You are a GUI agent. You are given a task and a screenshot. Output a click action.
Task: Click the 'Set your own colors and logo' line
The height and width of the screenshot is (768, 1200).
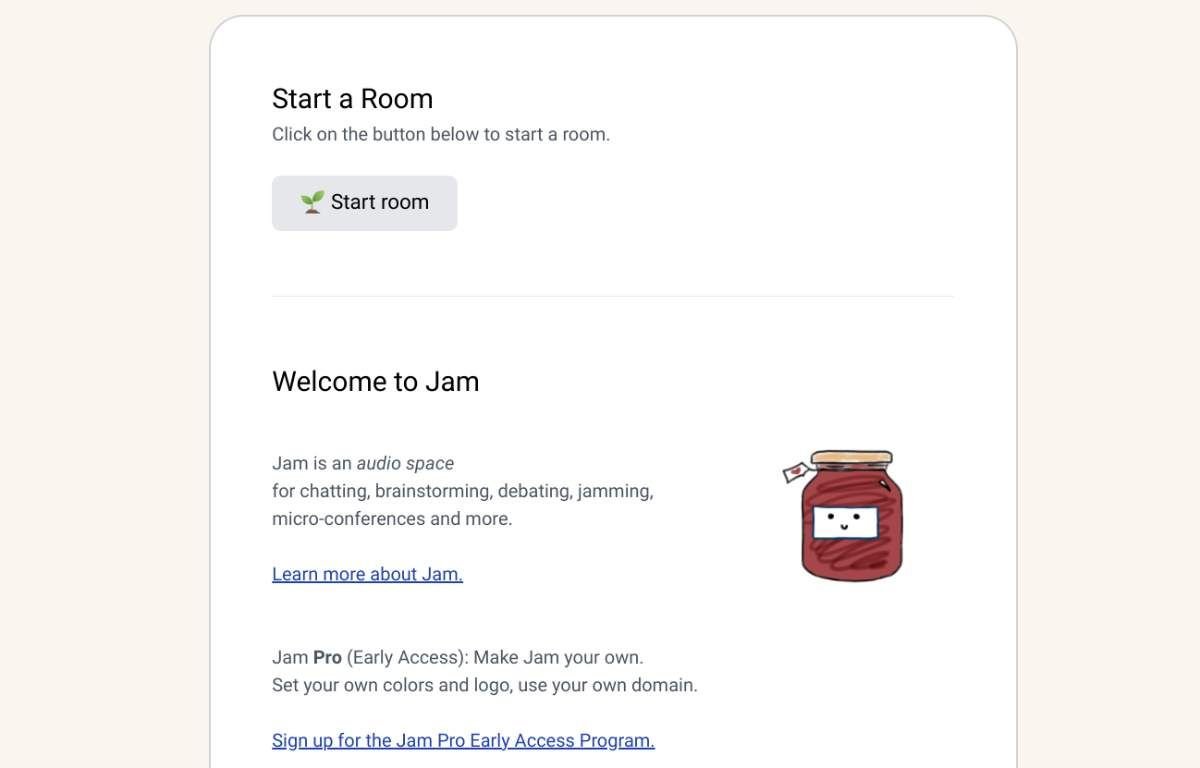(484, 686)
